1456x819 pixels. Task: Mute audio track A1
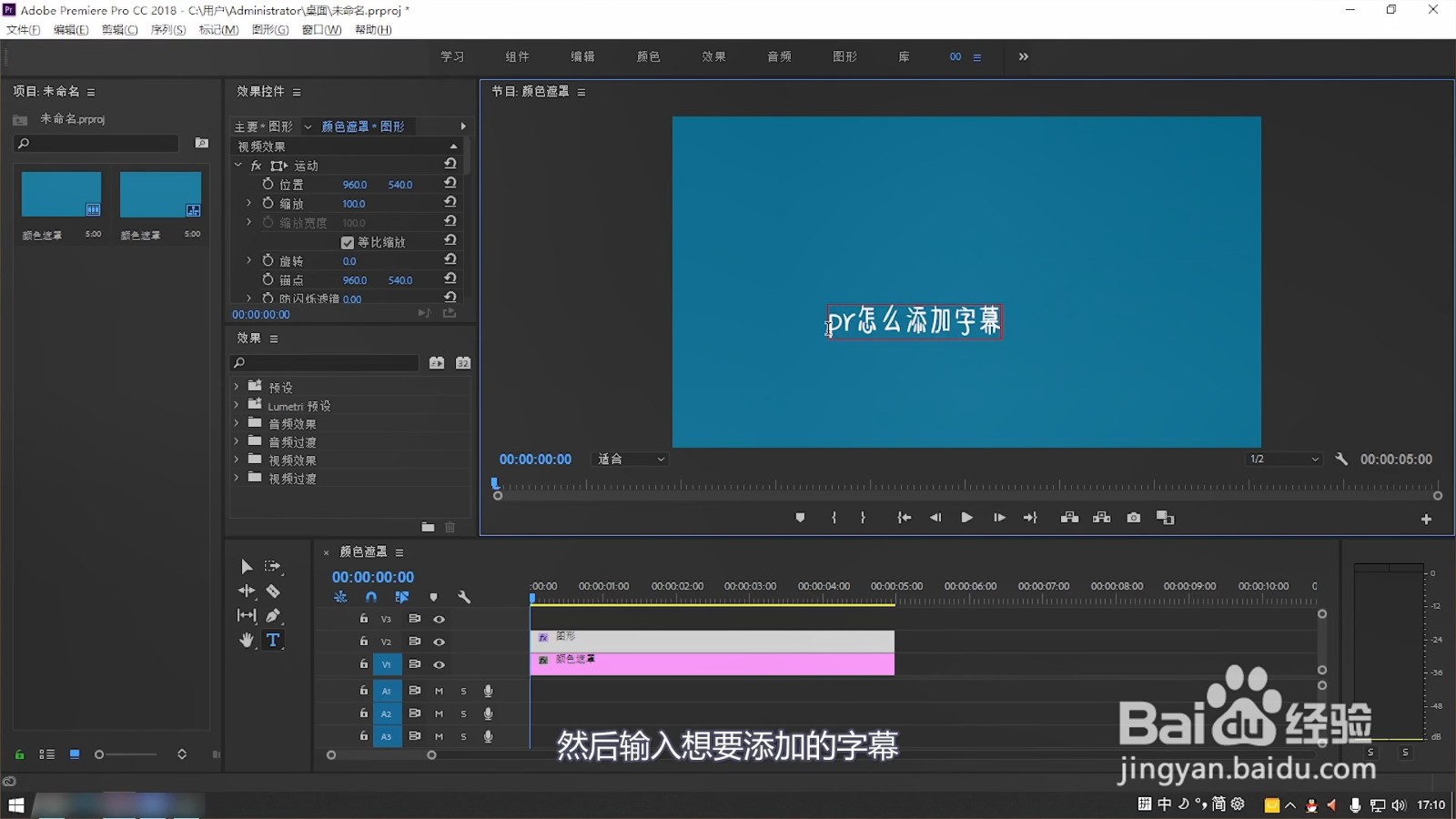tap(439, 692)
